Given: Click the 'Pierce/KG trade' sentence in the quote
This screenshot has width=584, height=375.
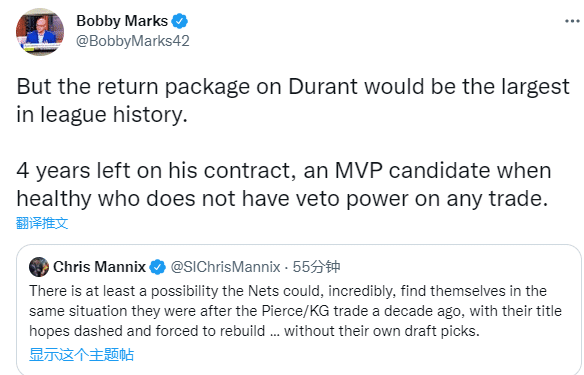Looking at the screenshot, I should point(295,311).
